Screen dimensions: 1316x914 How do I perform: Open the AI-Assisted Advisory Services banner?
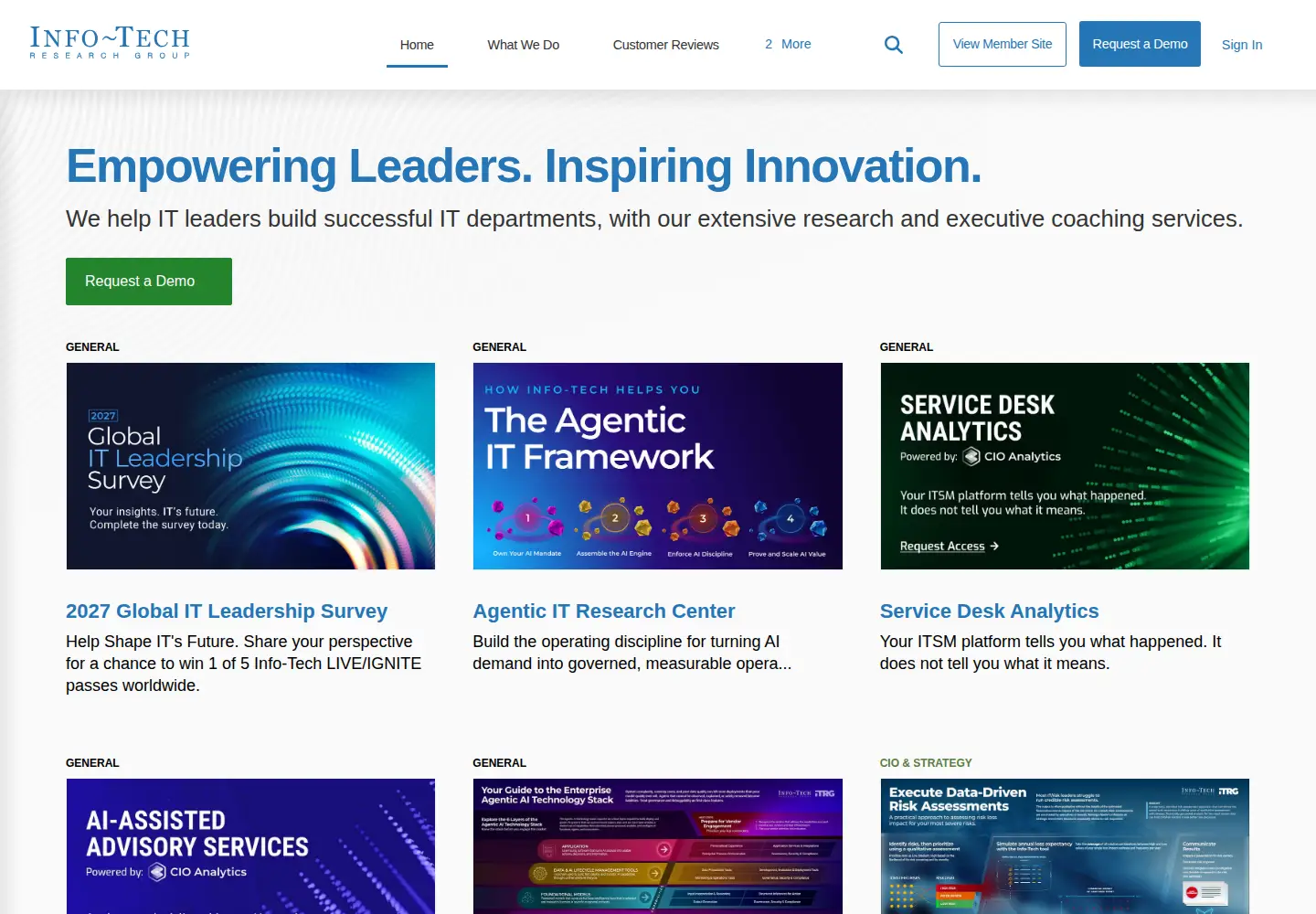pyautogui.click(x=250, y=846)
